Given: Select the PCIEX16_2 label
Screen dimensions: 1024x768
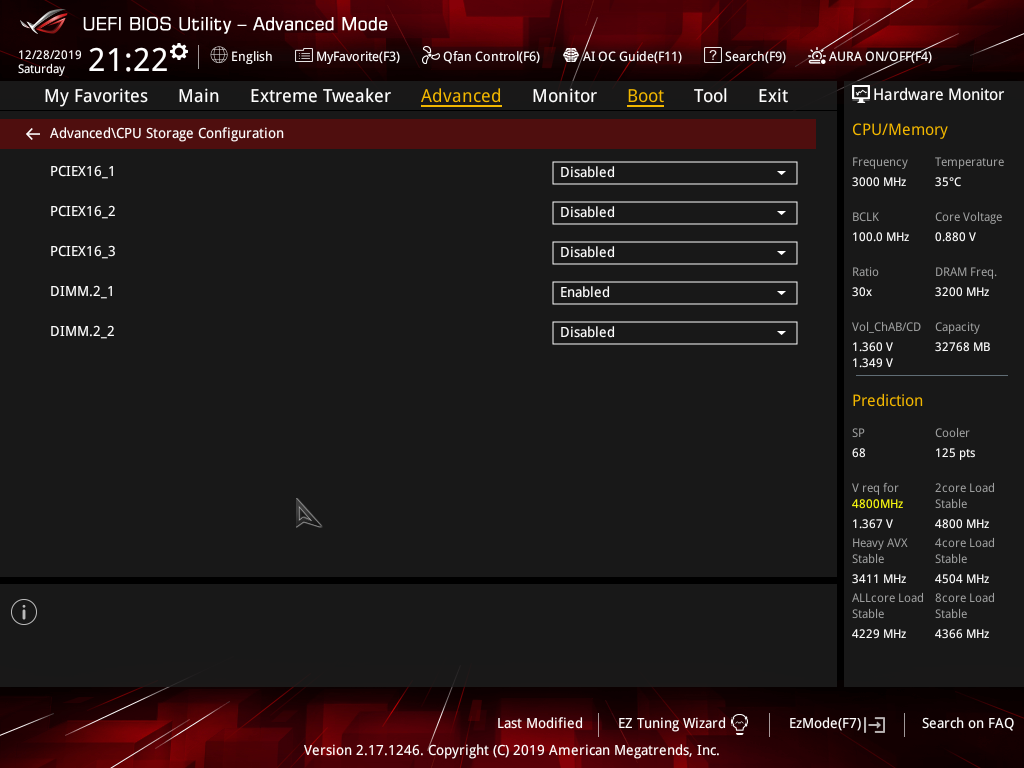Looking at the screenshot, I should click(82, 212).
